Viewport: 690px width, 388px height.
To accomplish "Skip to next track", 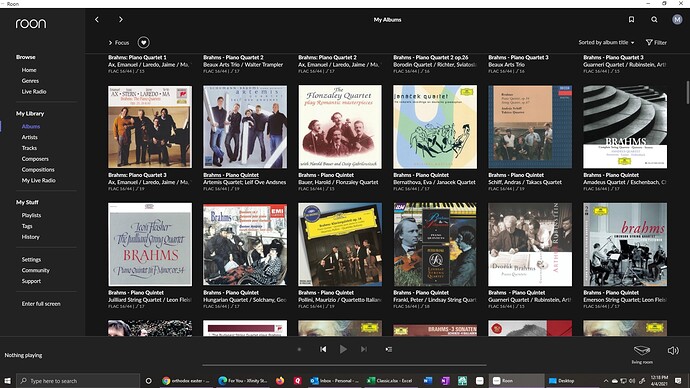I will [x=363, y=349].
